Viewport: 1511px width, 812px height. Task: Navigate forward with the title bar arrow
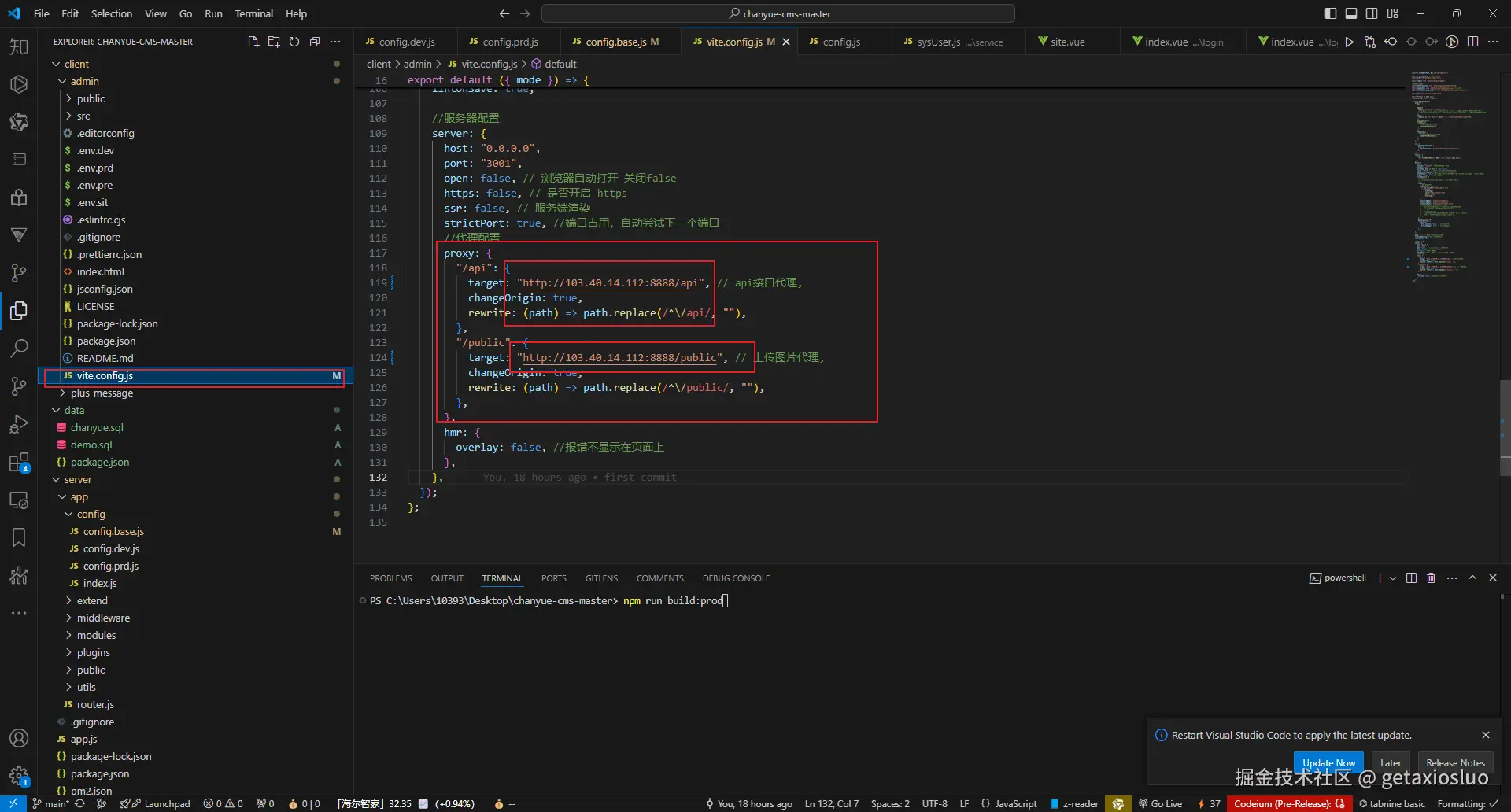point(526,13)
